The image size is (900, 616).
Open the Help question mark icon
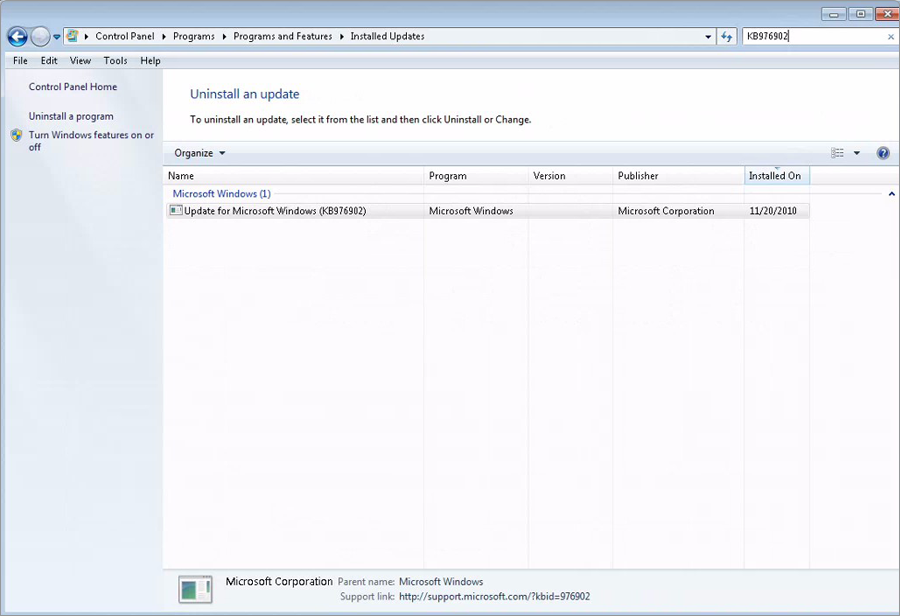[x=883, y=153]
